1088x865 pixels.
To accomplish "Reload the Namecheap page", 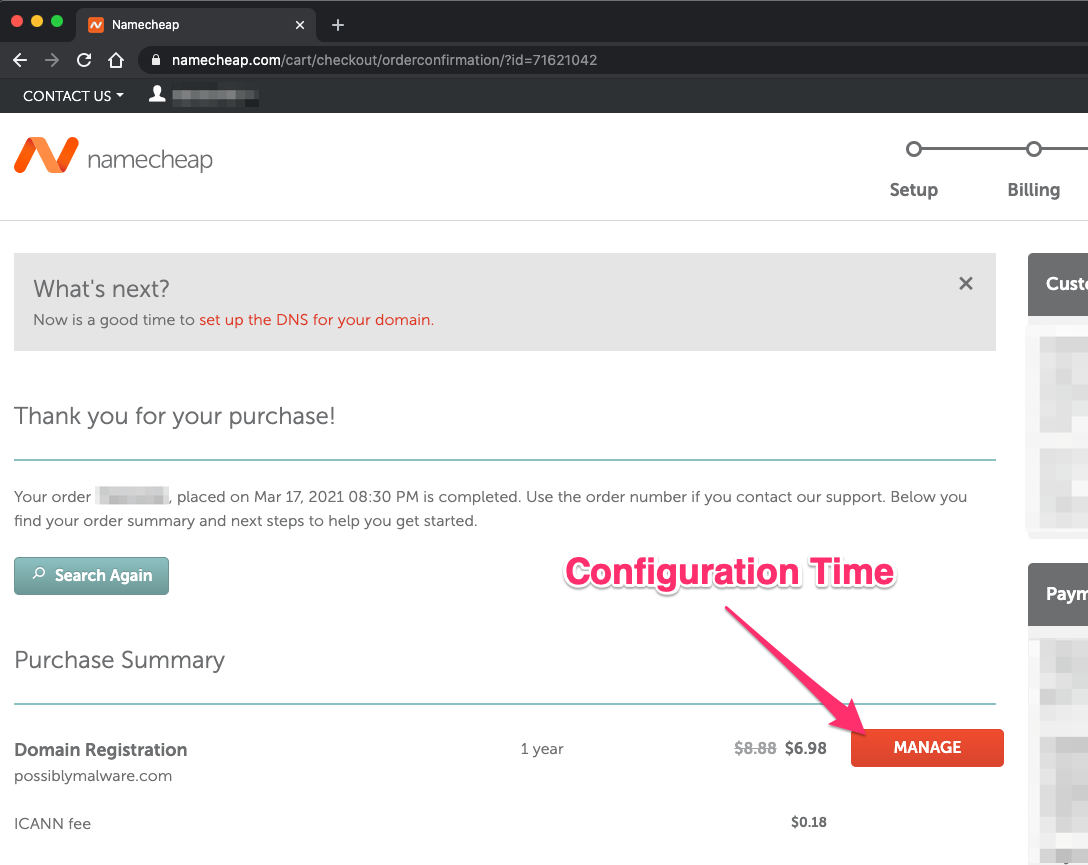I will [x=84, y=60].
